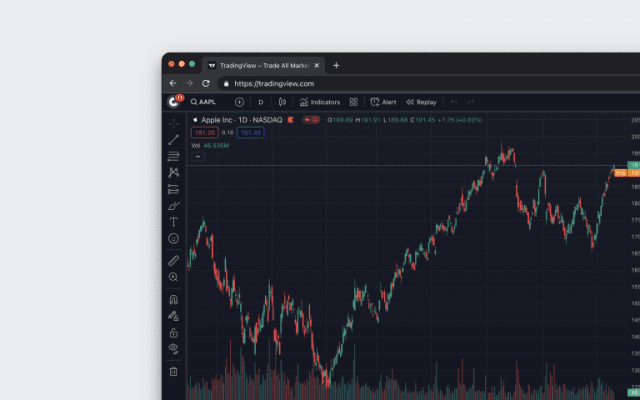Open the chart layout grid icon
Viewport: 640px width, 400px height.
tap(353, 102)
